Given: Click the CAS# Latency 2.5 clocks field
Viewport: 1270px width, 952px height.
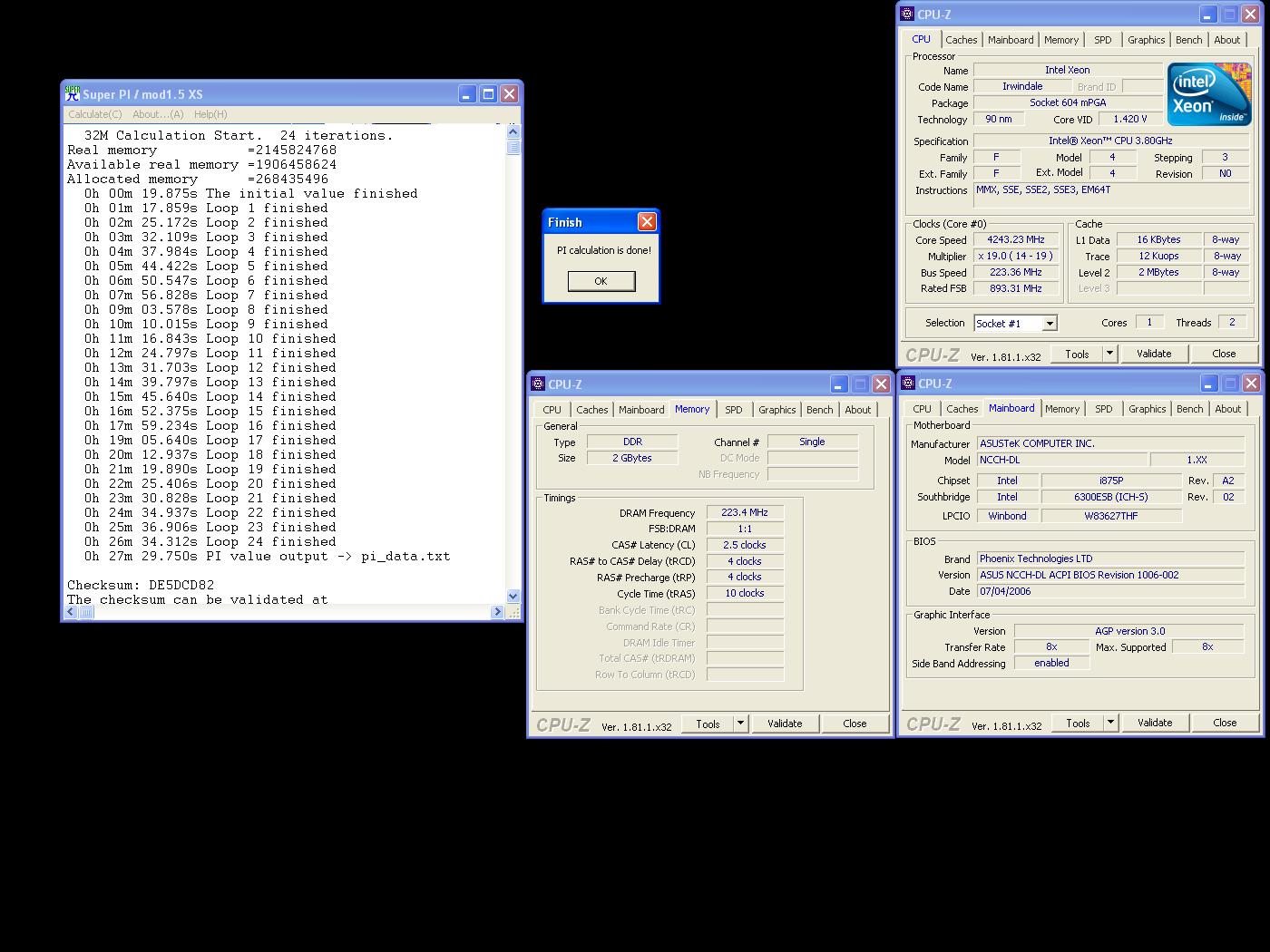Looking at the screenshot, I should coord(745,546).
